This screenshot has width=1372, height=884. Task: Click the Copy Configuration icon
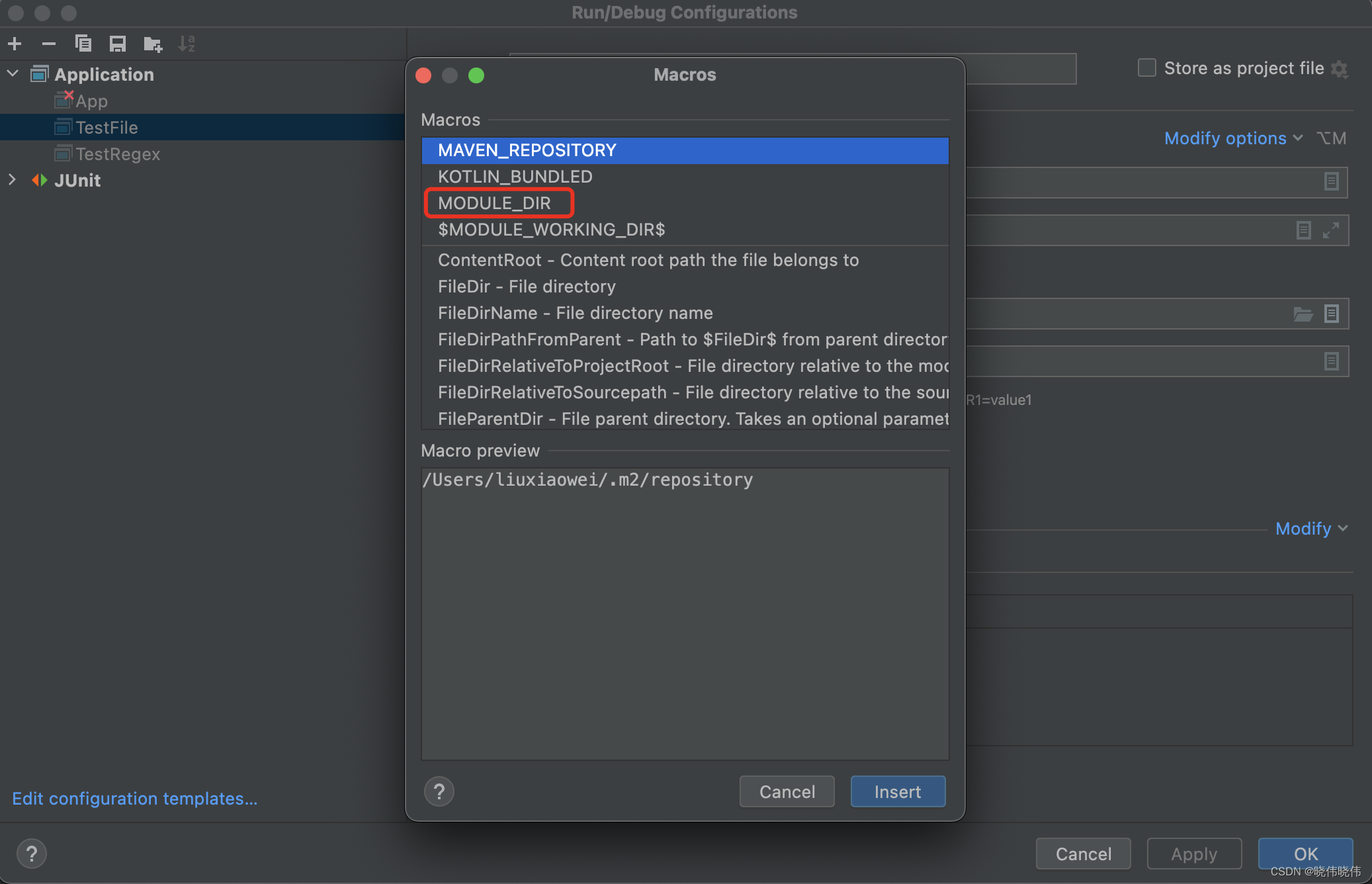click(x=83, y=44)
